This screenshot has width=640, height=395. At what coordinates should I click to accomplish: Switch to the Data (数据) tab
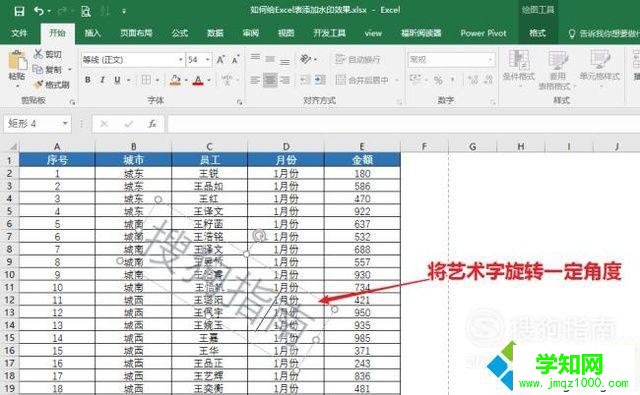215,33
